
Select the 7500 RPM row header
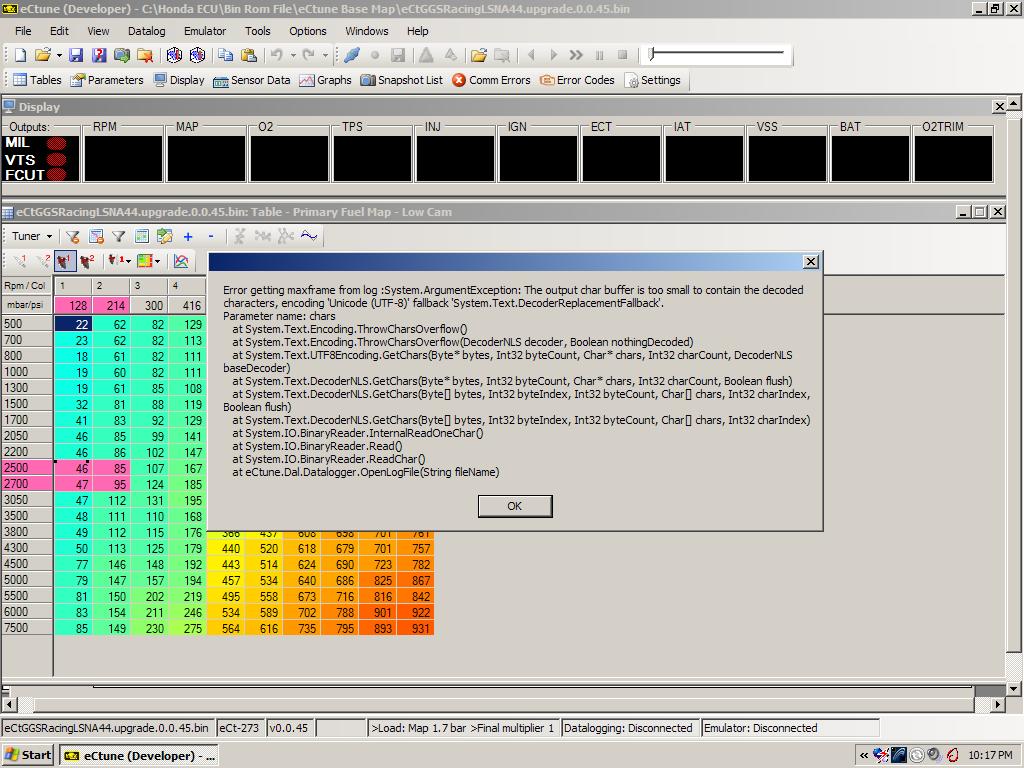point(27,628)
